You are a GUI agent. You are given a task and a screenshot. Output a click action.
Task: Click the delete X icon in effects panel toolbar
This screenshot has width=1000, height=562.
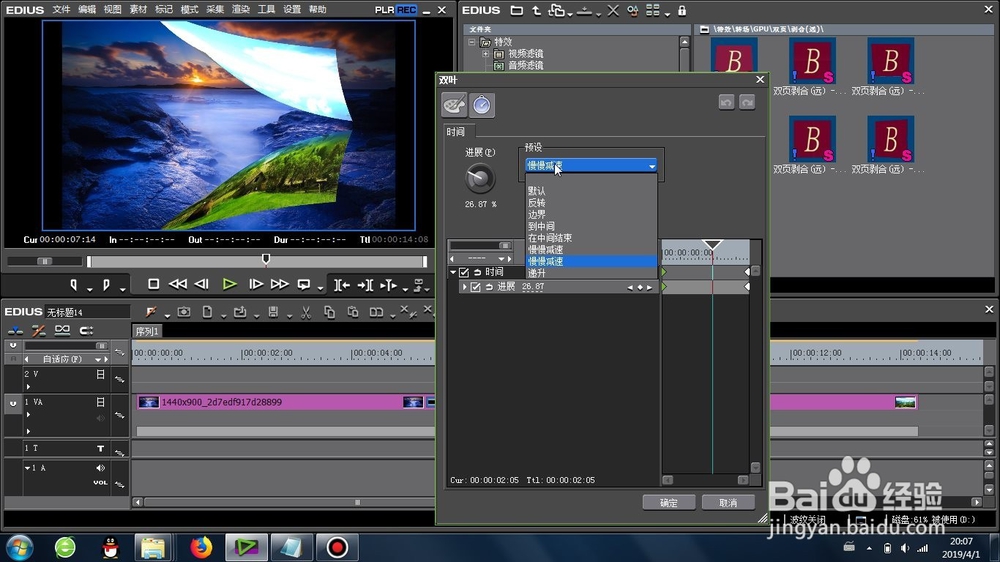(x=613, y=10)
